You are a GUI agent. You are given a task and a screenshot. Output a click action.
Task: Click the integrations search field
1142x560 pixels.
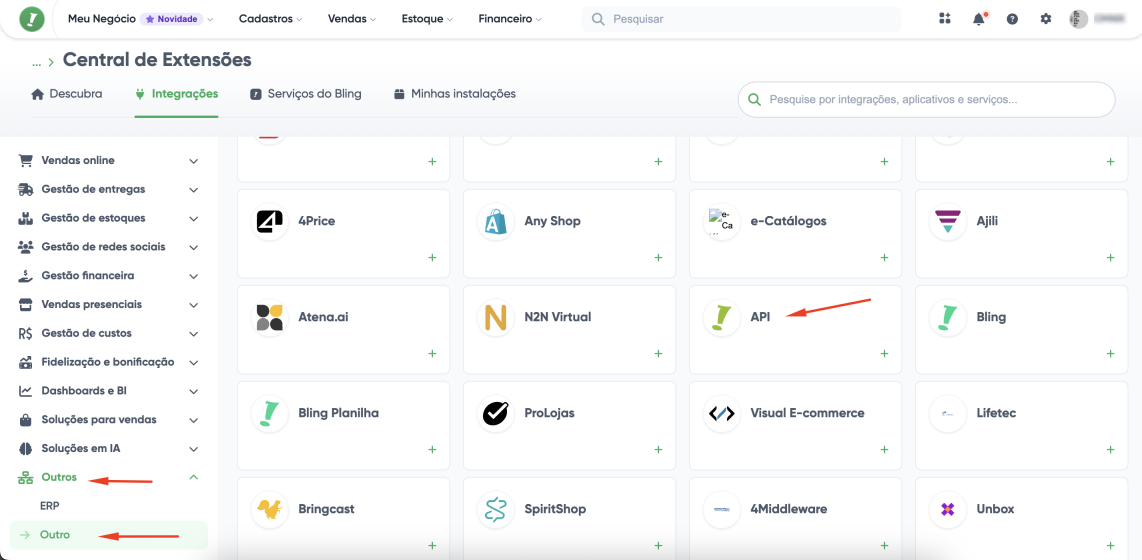926,100
